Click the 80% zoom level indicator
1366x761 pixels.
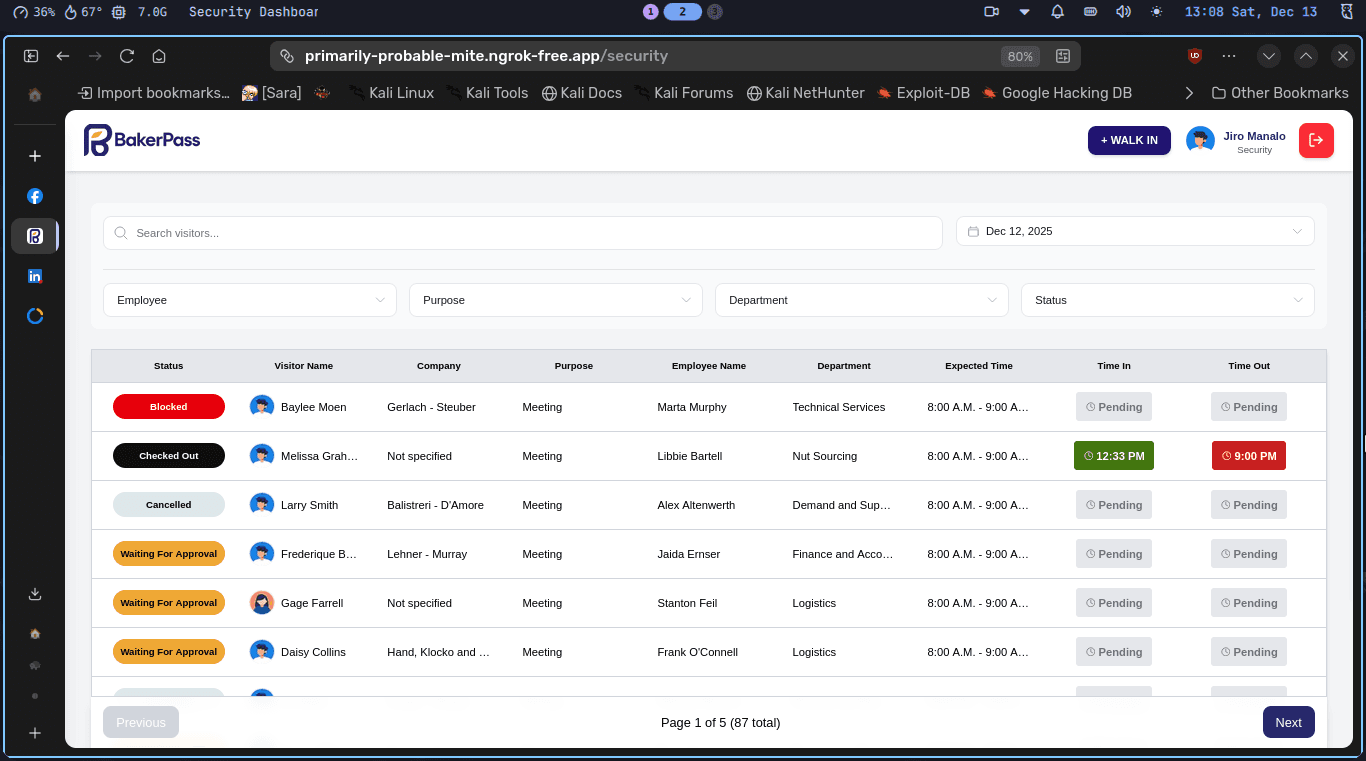pyautogui.click(x=1020, y=56)
